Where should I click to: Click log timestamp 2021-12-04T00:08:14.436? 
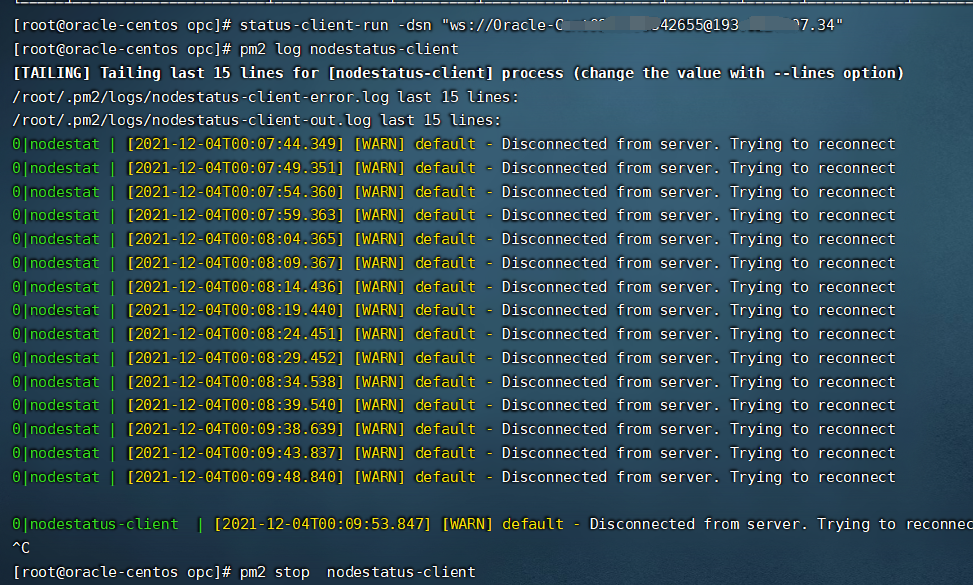click(235, 287)
